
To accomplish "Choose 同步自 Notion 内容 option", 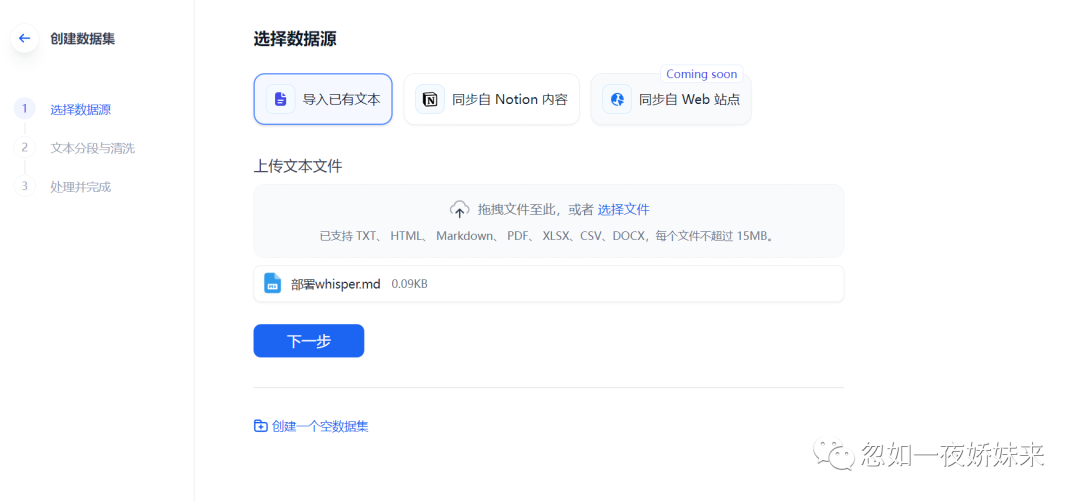I will (x=491, y=99).
